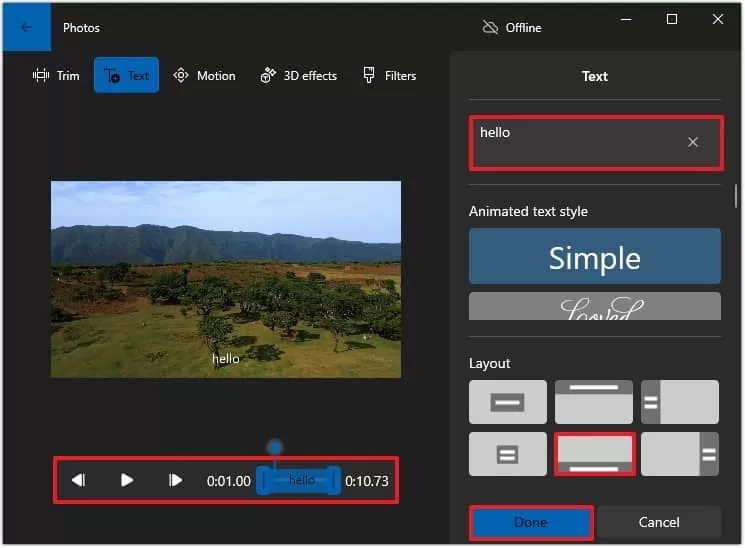This screenshot has height=548, width=745.
Task: Open the Filters tool
Action: pos(389,76)
